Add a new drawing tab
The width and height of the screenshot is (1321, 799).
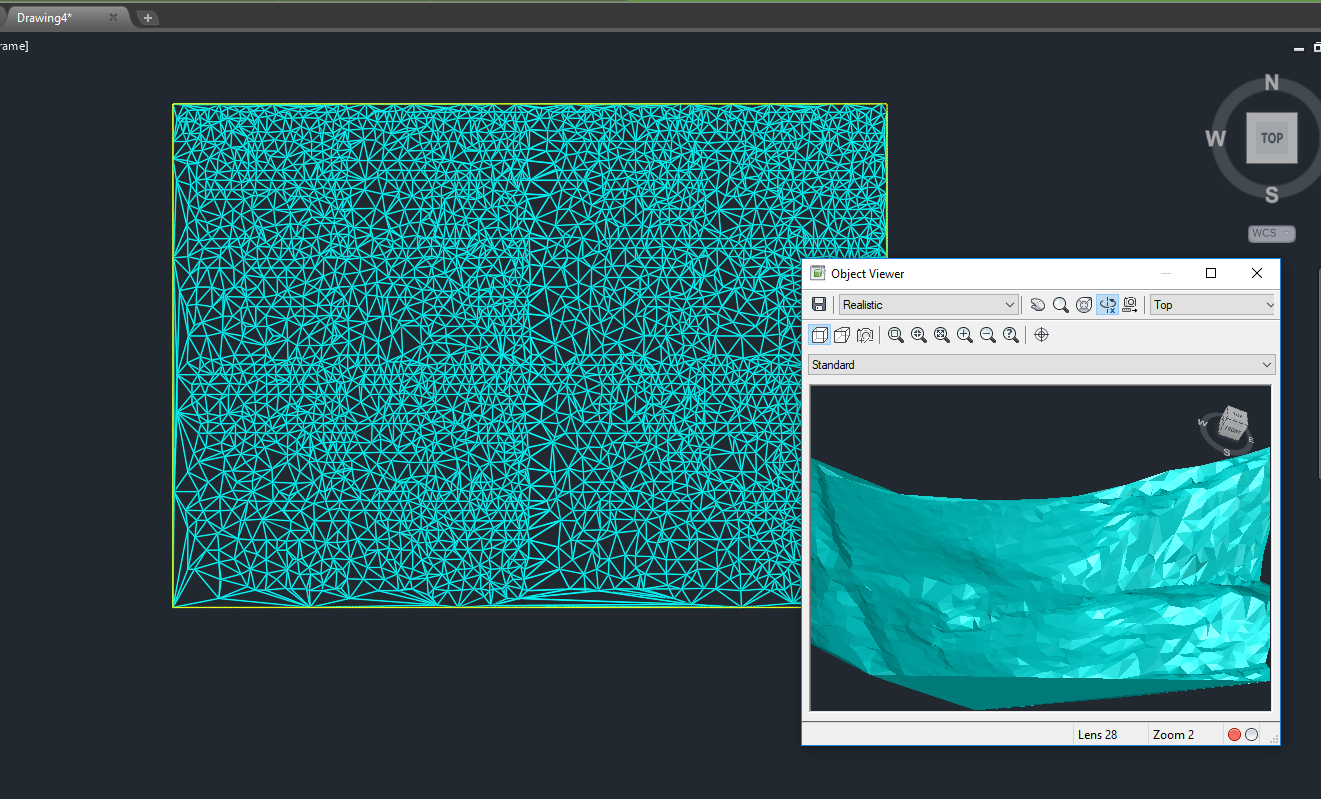tap(147, 18)
